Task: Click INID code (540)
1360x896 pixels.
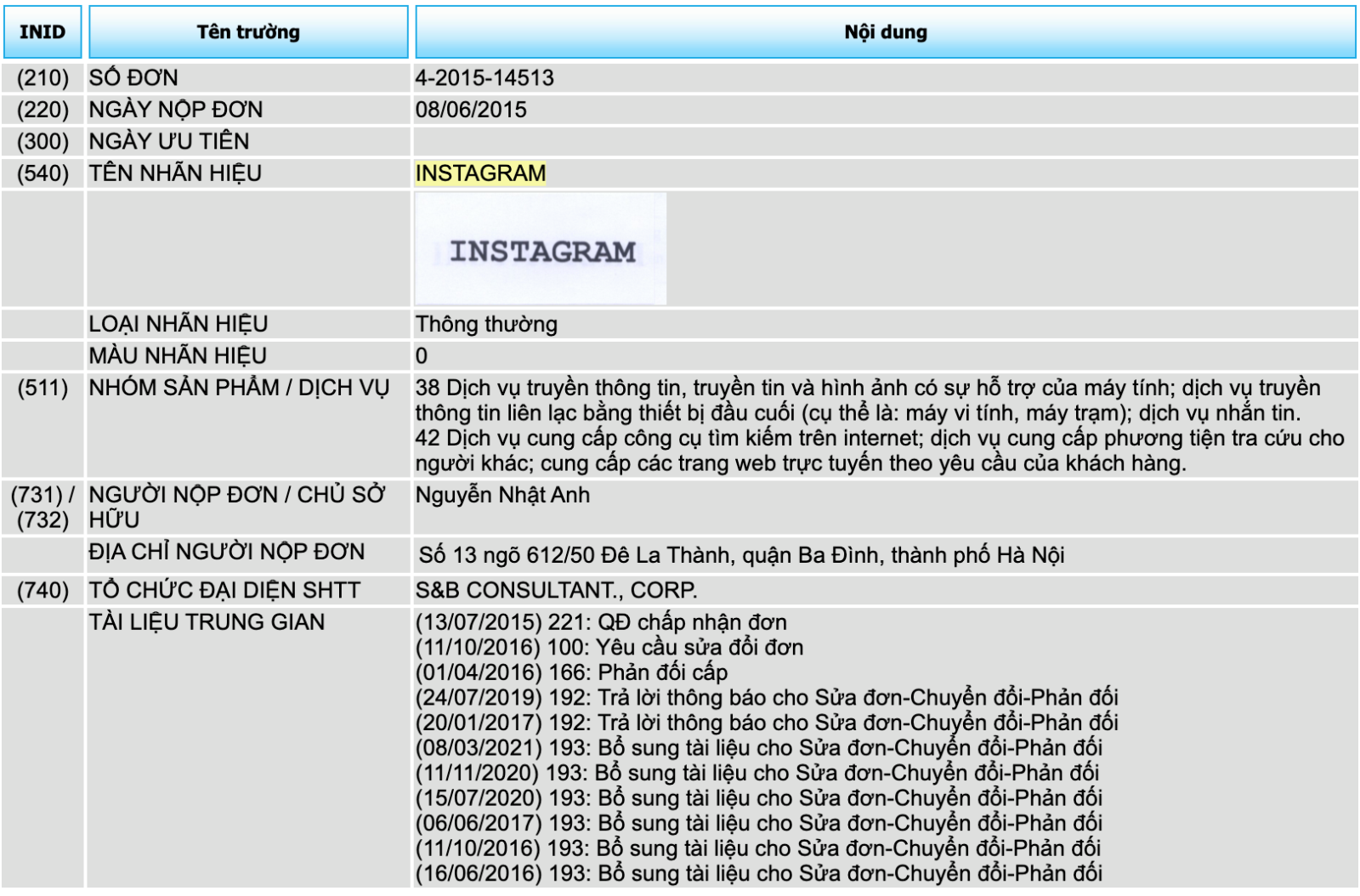Action: click(x=42, y=173)
